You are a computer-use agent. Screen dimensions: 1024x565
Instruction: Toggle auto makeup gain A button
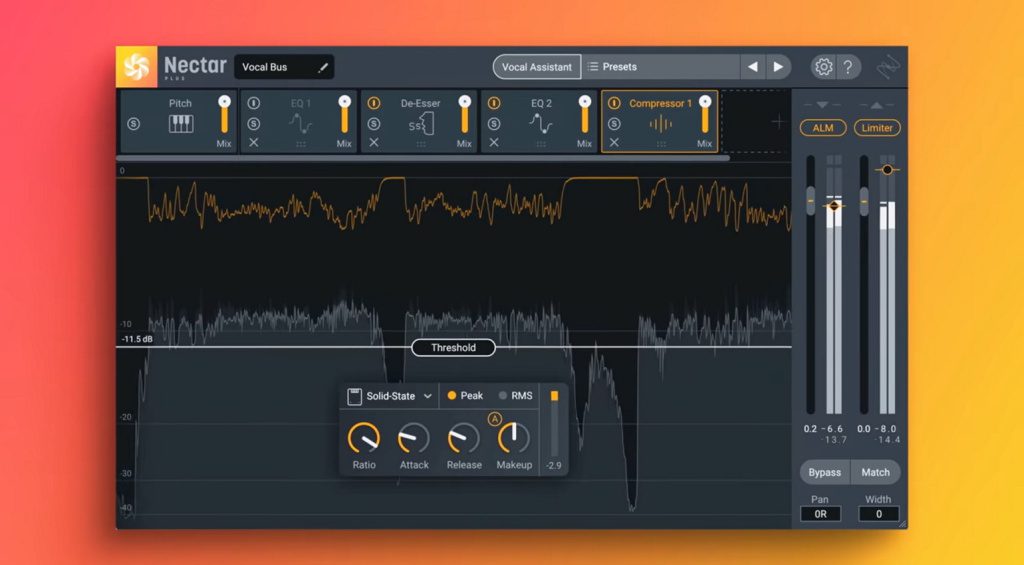(x=494, y=419)
